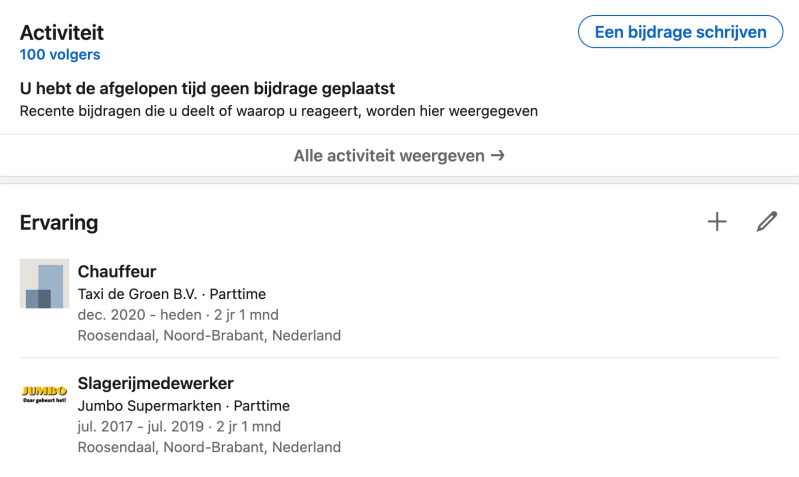Image resolution: width=799 pixels, height=477 pixels.
Task: Click the Roosendaal location under Chauffeur
Action: click(209, 336)
